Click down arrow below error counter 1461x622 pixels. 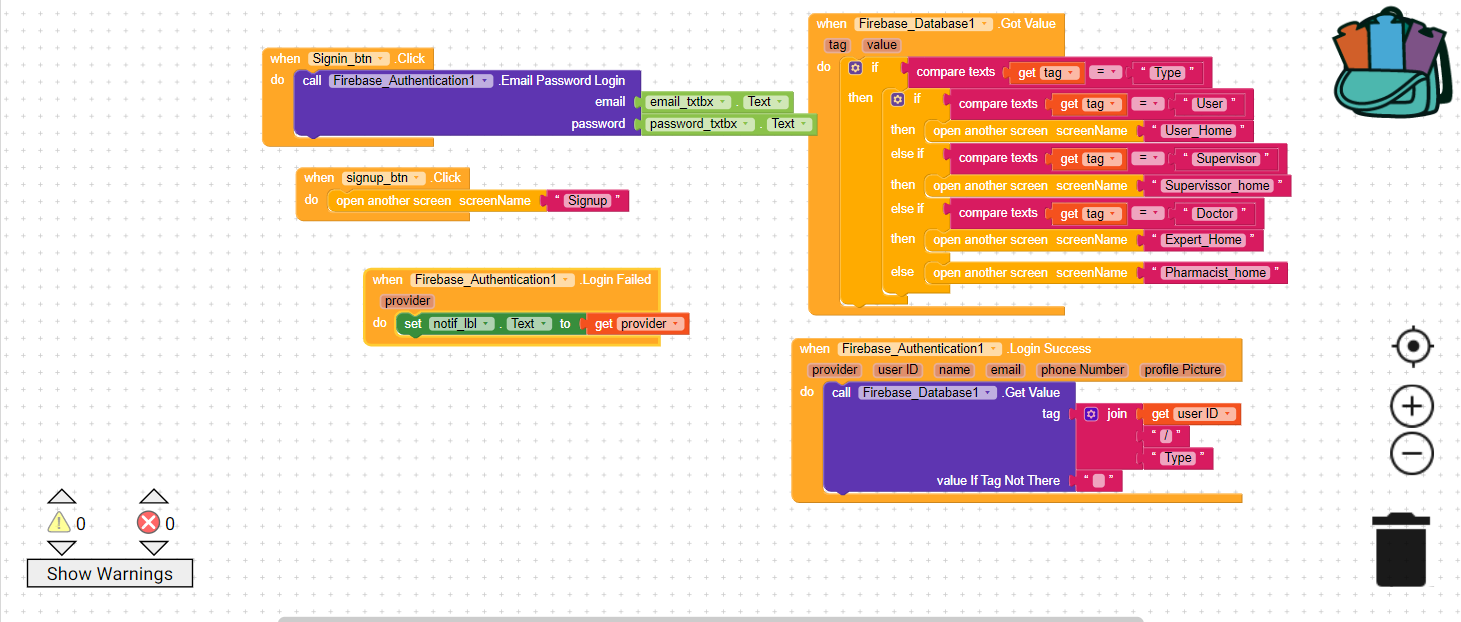pyautogui.click(x=153, y=548)
